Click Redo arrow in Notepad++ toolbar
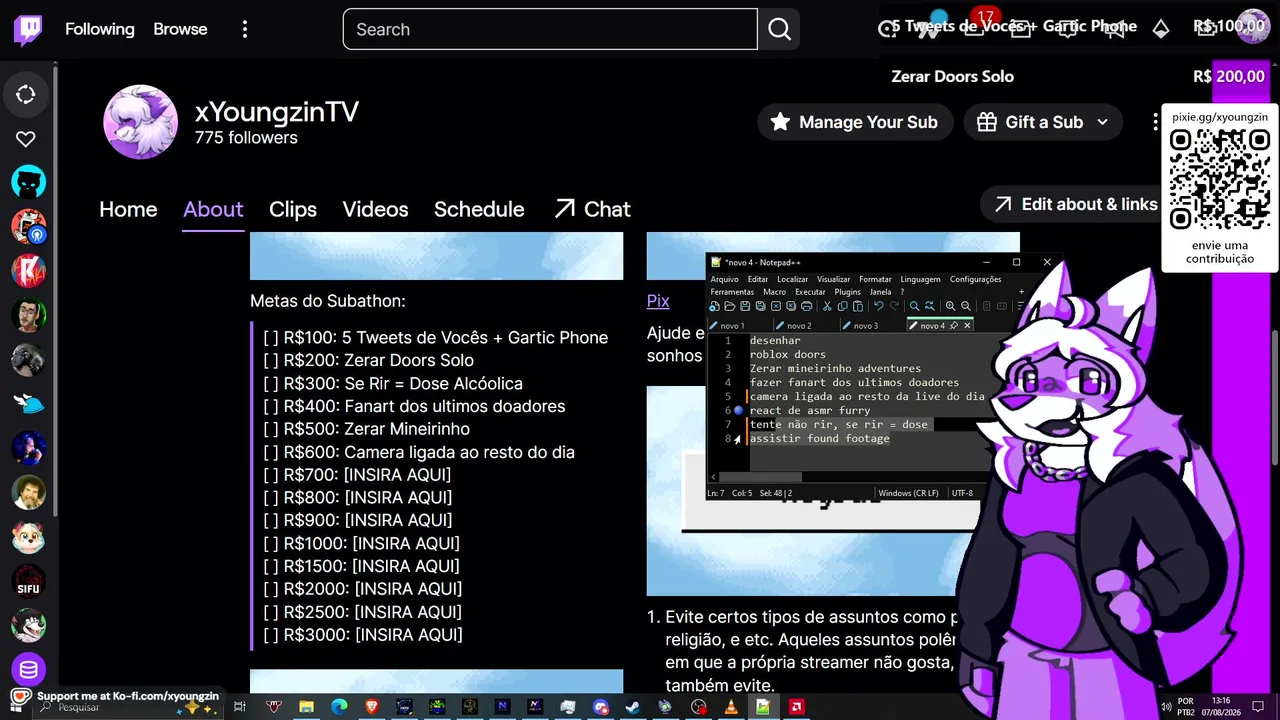The image size is (1280, 720). (x=893, y=306)
